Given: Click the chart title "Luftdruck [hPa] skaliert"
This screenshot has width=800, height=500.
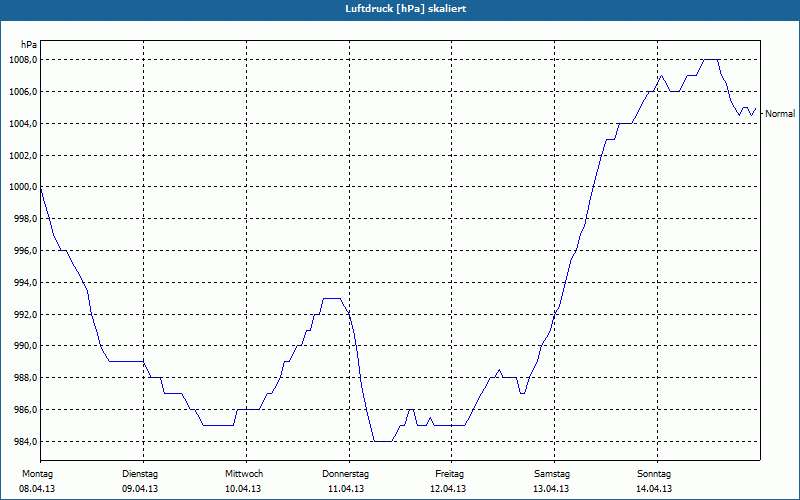Looking at the screenshot, I should pyautogui.click(x=405, y=9).
